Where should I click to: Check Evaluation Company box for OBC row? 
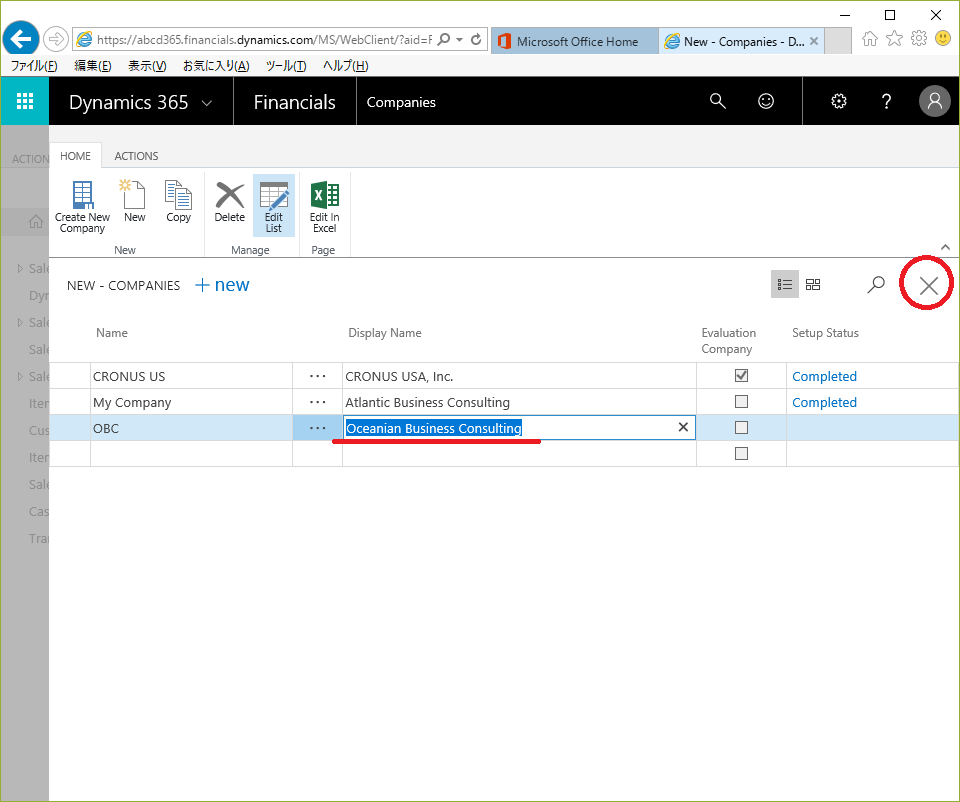click(x=741, y=428)
